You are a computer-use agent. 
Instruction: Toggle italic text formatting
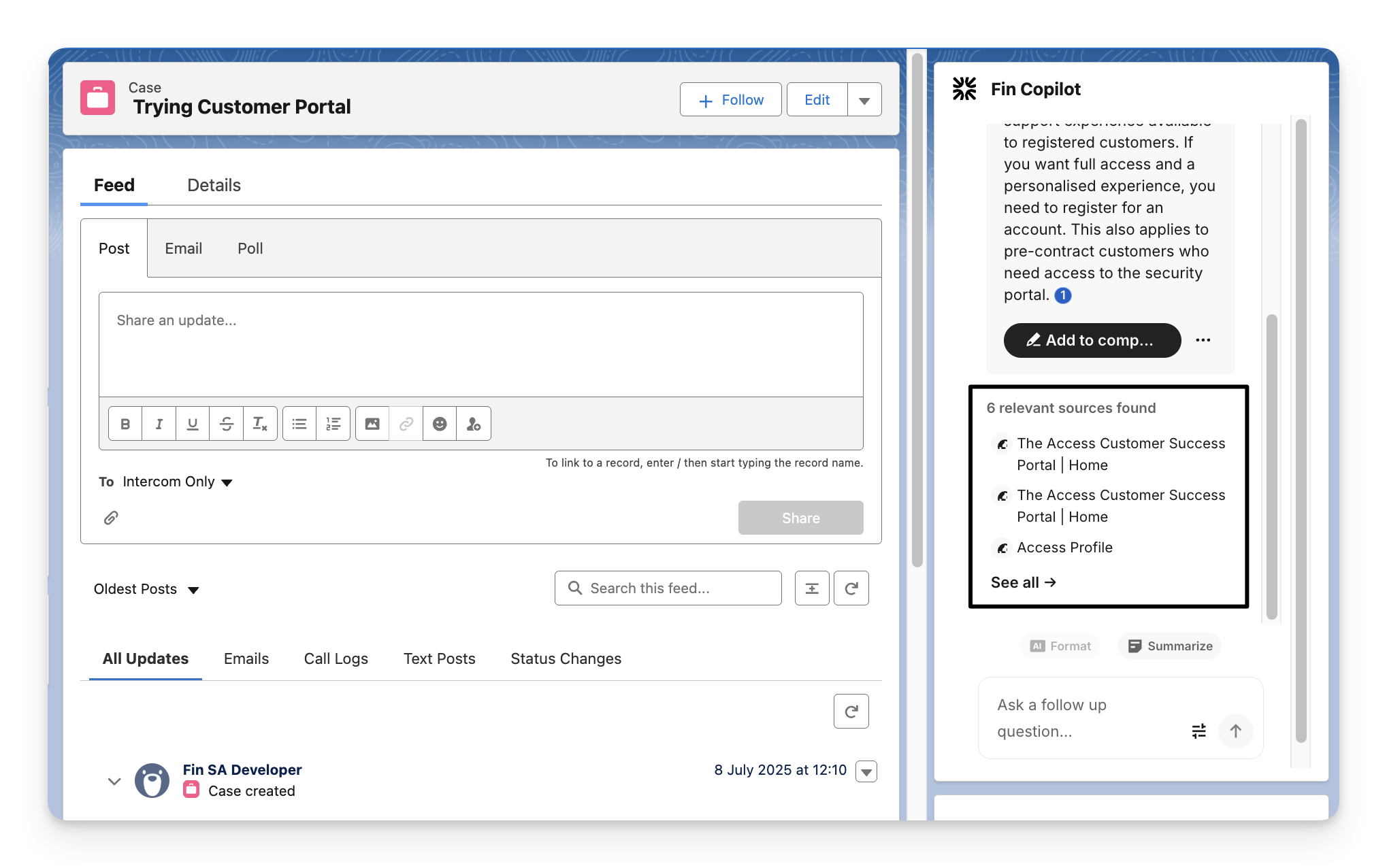[159, 424]
